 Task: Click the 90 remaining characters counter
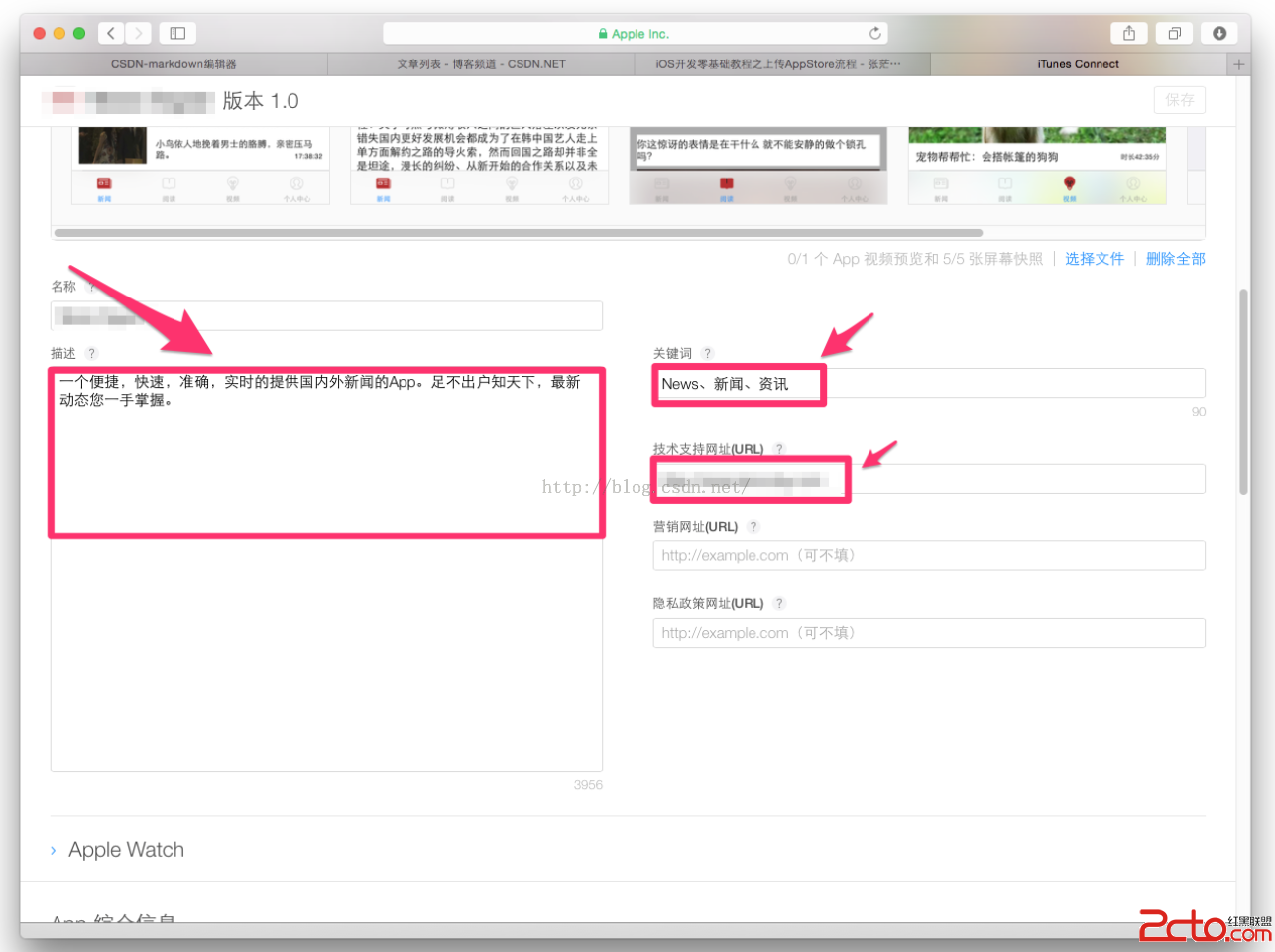[x=1199, y=412]
